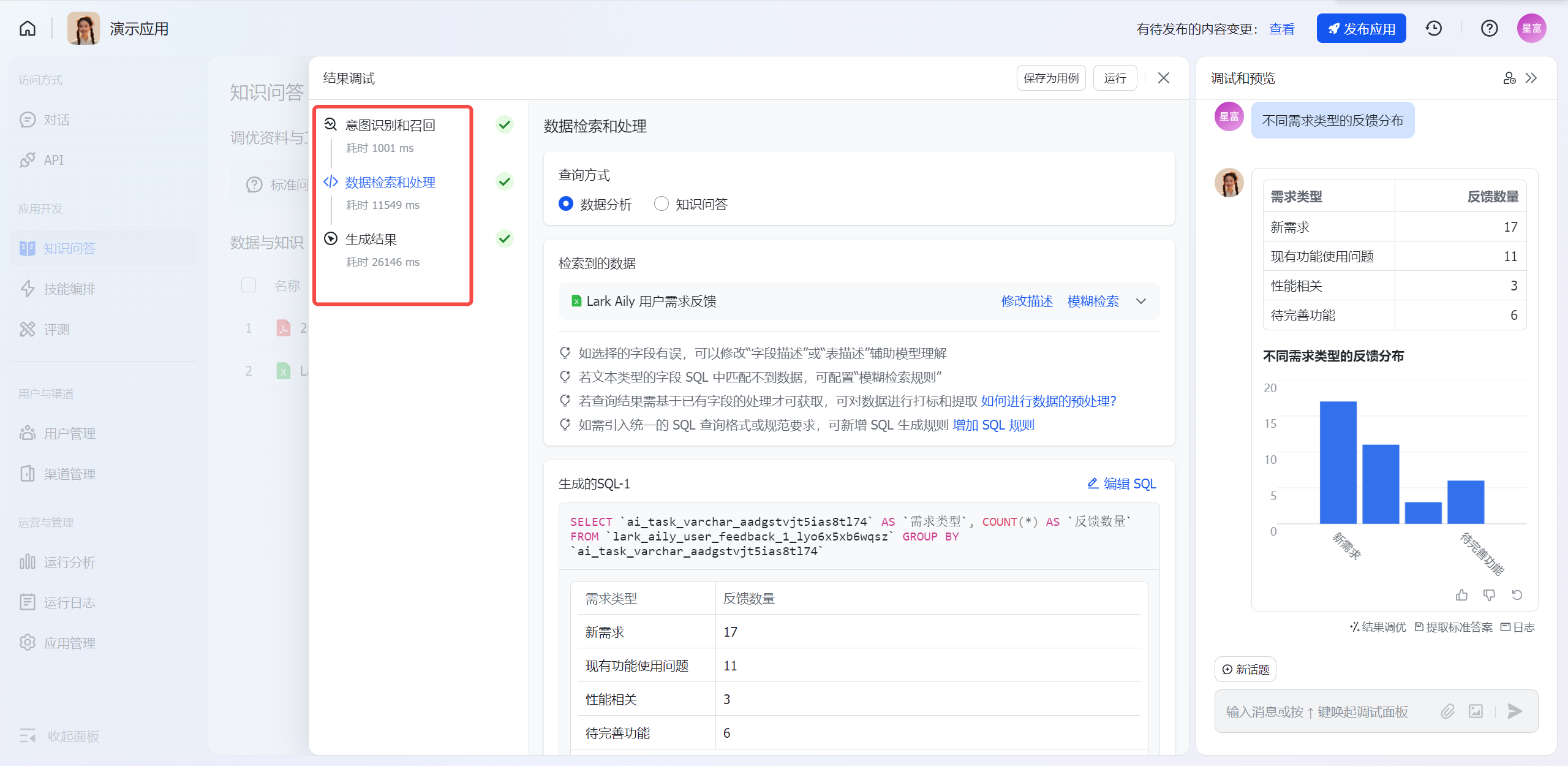This screenshot has height=766, width=1568.
Task: Thumbs down the chart response
Action: pos(1489,594)
